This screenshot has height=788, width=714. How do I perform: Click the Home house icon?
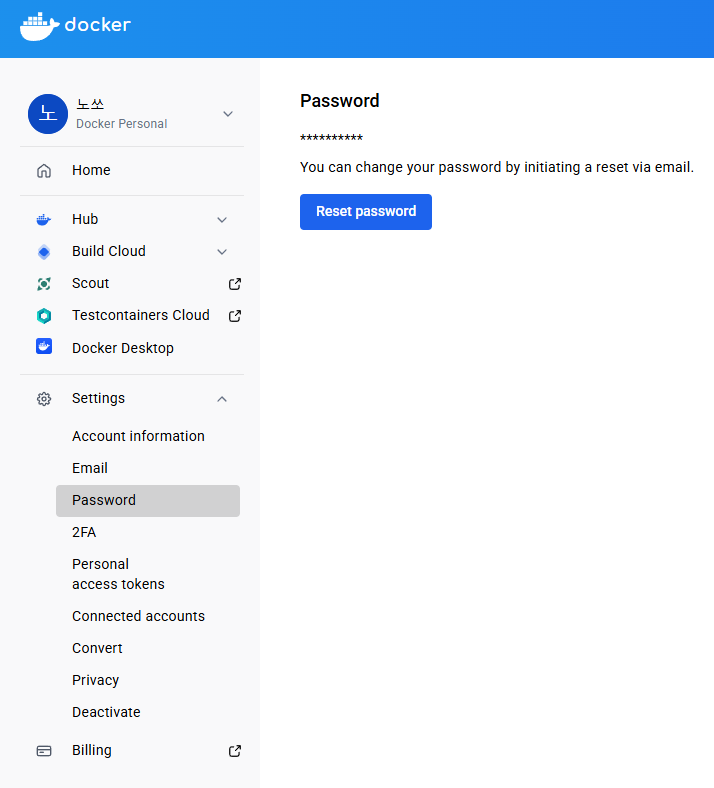(44, 171)
